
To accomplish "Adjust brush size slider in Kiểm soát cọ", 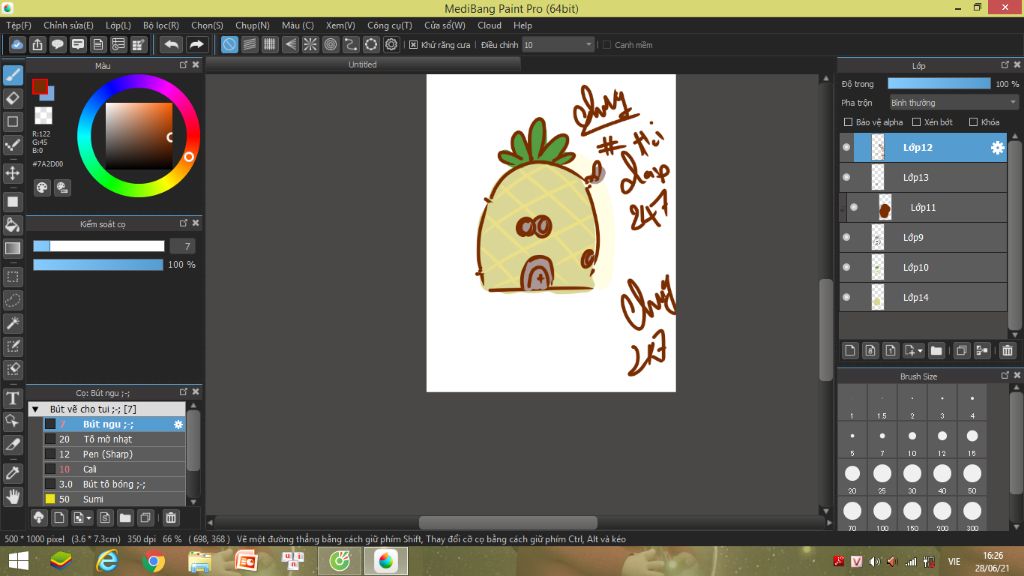I will [99, 246].
